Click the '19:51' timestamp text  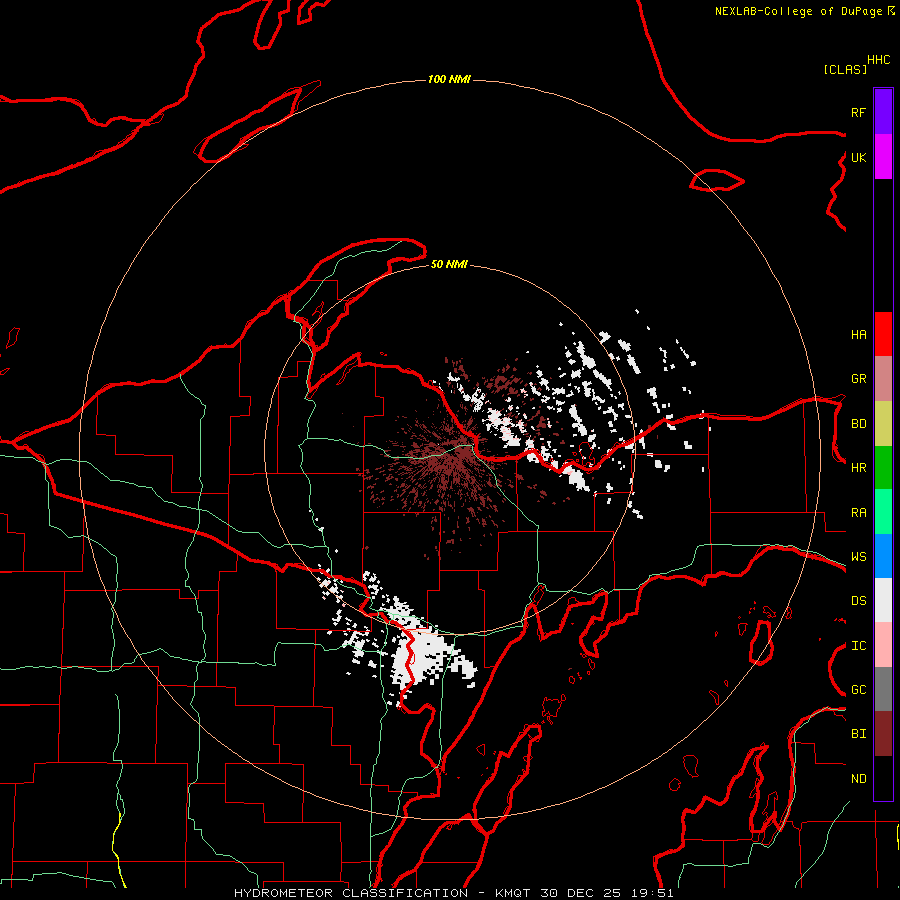click(x=654, y=893)
